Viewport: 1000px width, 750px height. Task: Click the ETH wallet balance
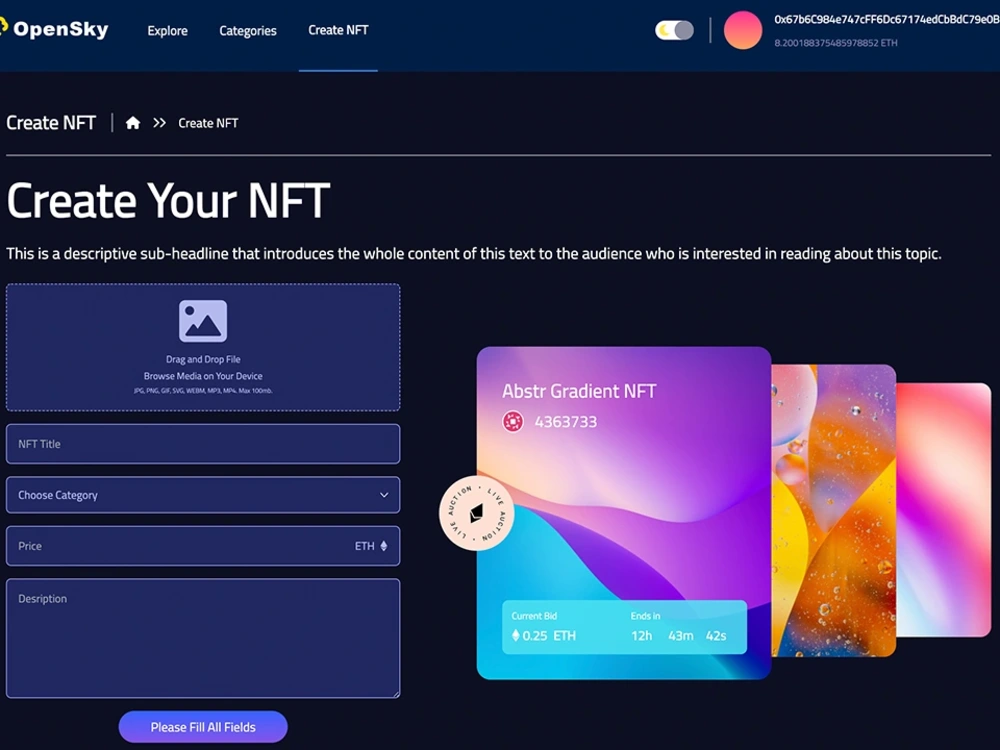[x=835, y=43]
